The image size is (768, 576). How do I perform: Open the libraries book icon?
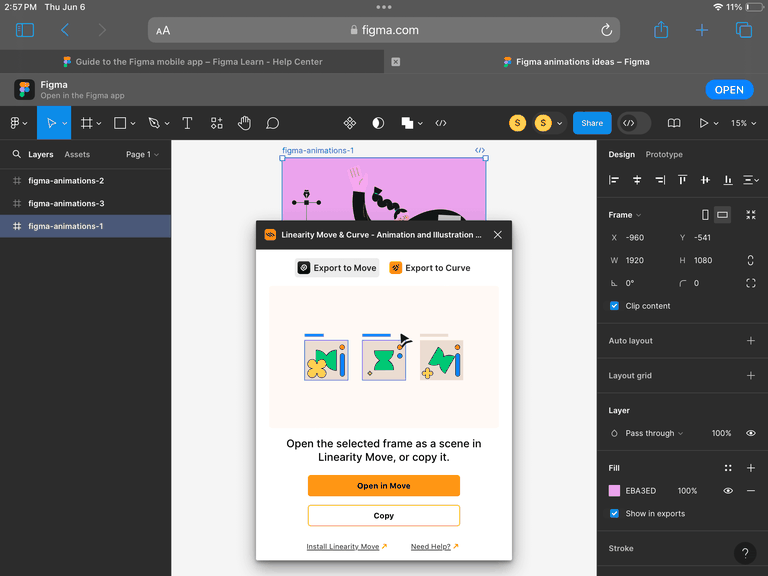point(674,123)
